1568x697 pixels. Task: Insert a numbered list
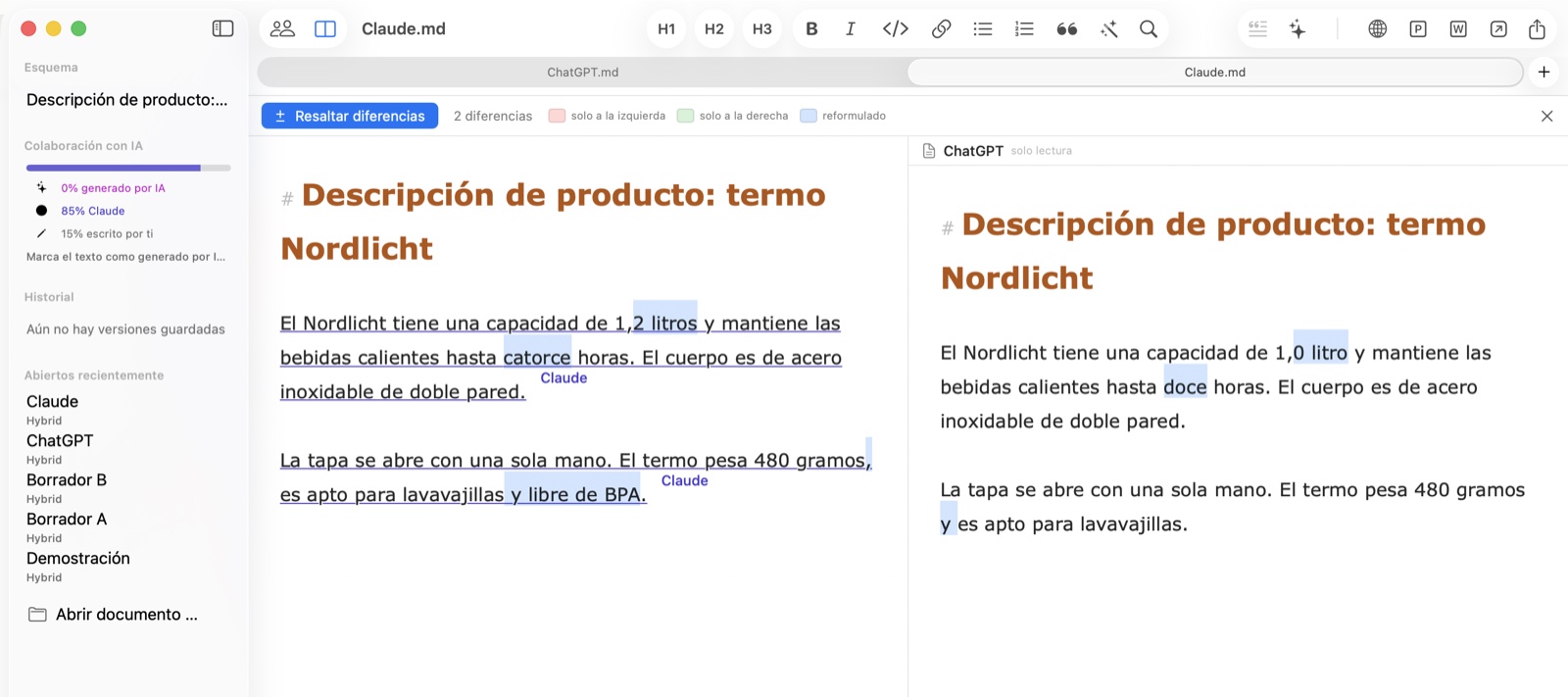click(x=1024, y=28)
